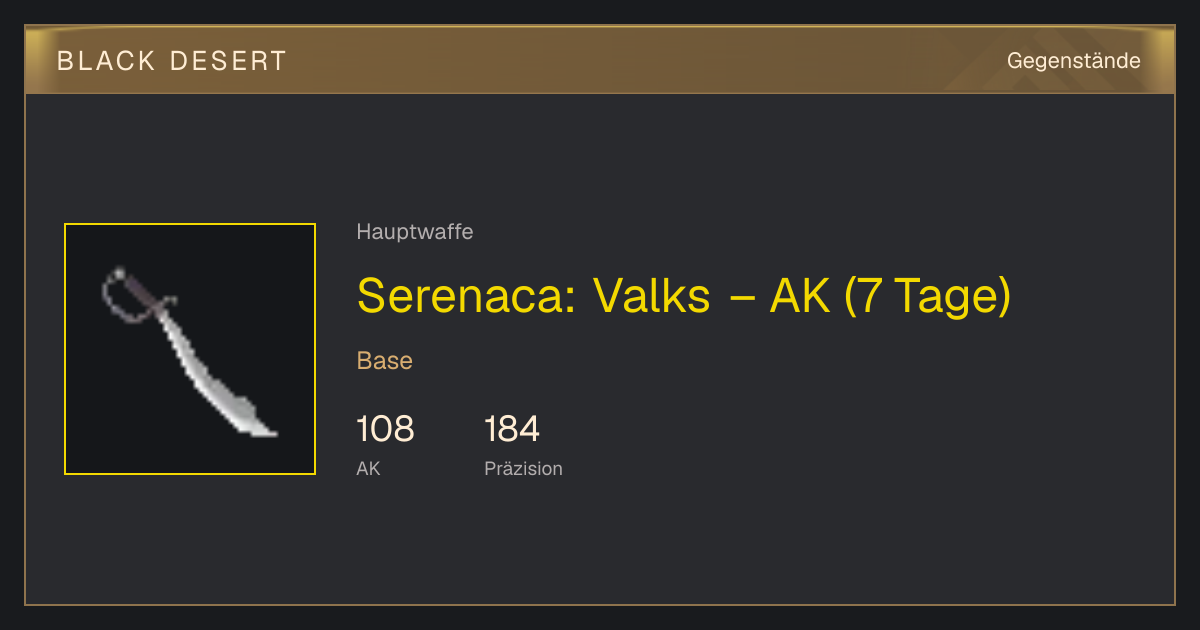Select the Base enhancement level label

click(x=385, y=361)
